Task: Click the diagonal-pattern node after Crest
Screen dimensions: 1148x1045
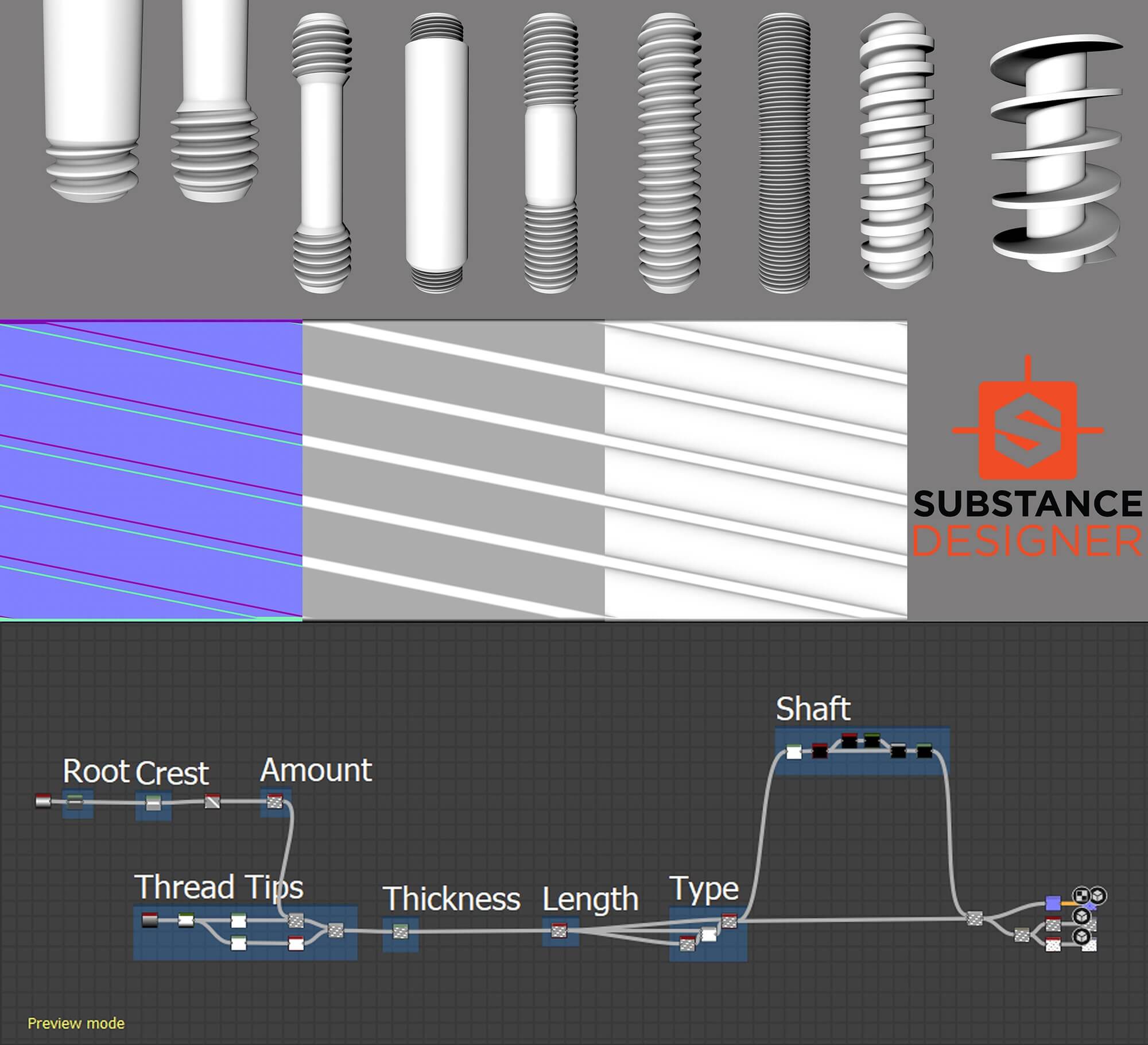Action: tap(213, 802)
